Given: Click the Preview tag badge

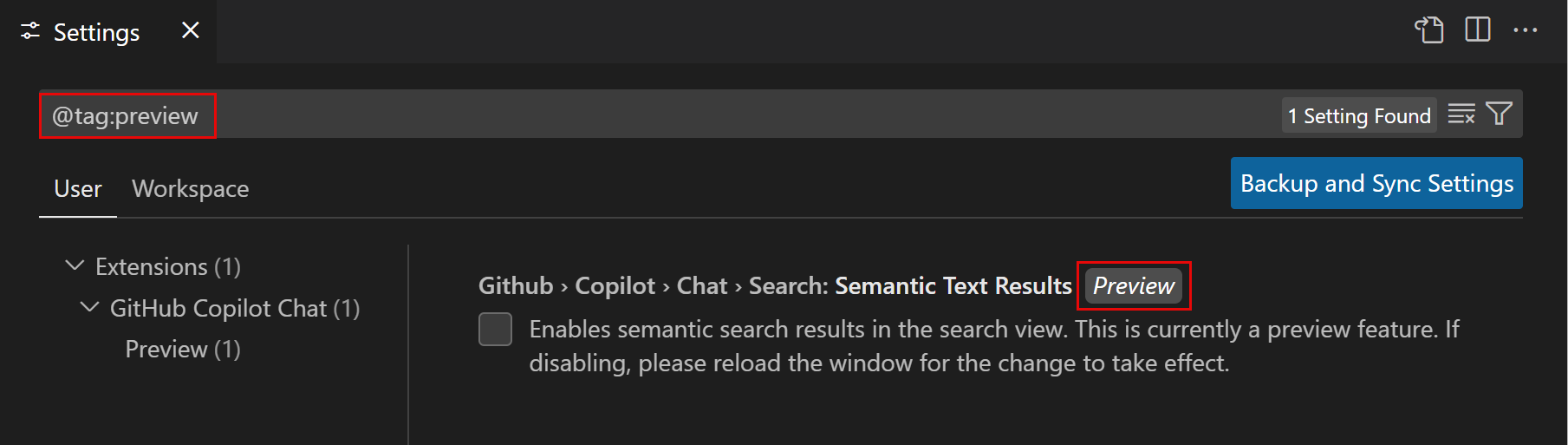Looking at the screenshot, I should [1133, 285].
